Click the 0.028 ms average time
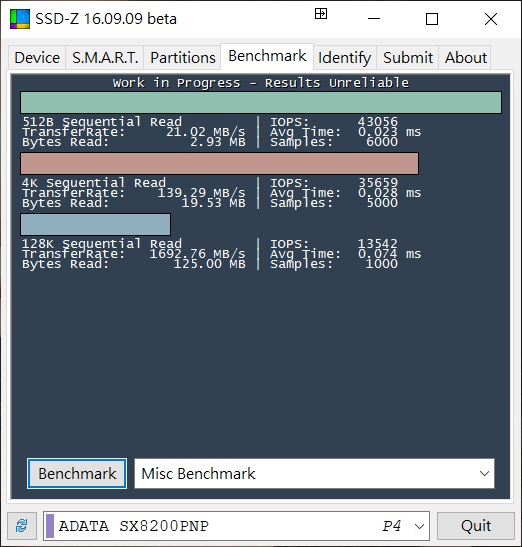The height and width of the screenshot is (547, 522). pos(389,193)
